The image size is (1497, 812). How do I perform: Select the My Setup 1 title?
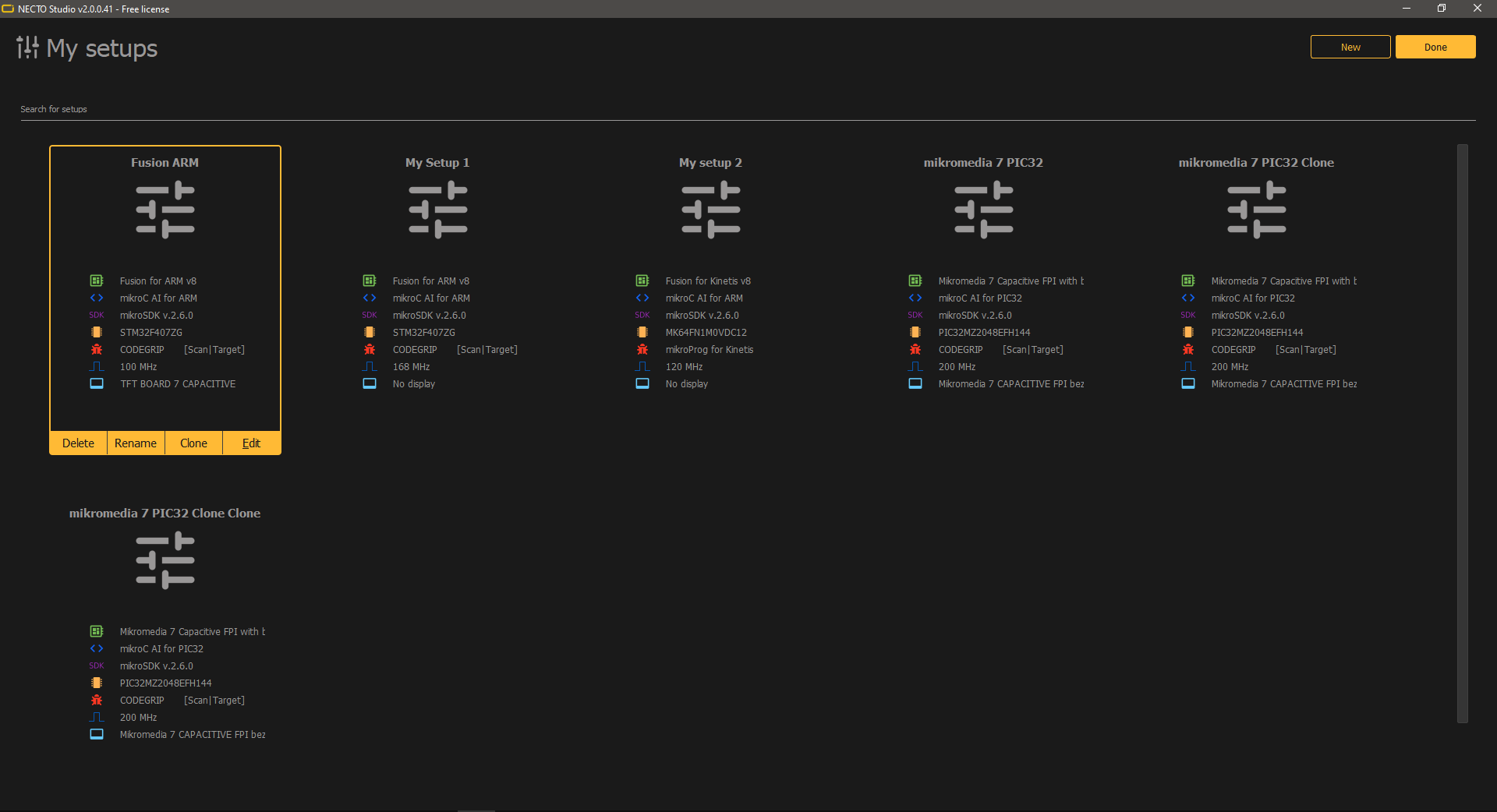437,162
